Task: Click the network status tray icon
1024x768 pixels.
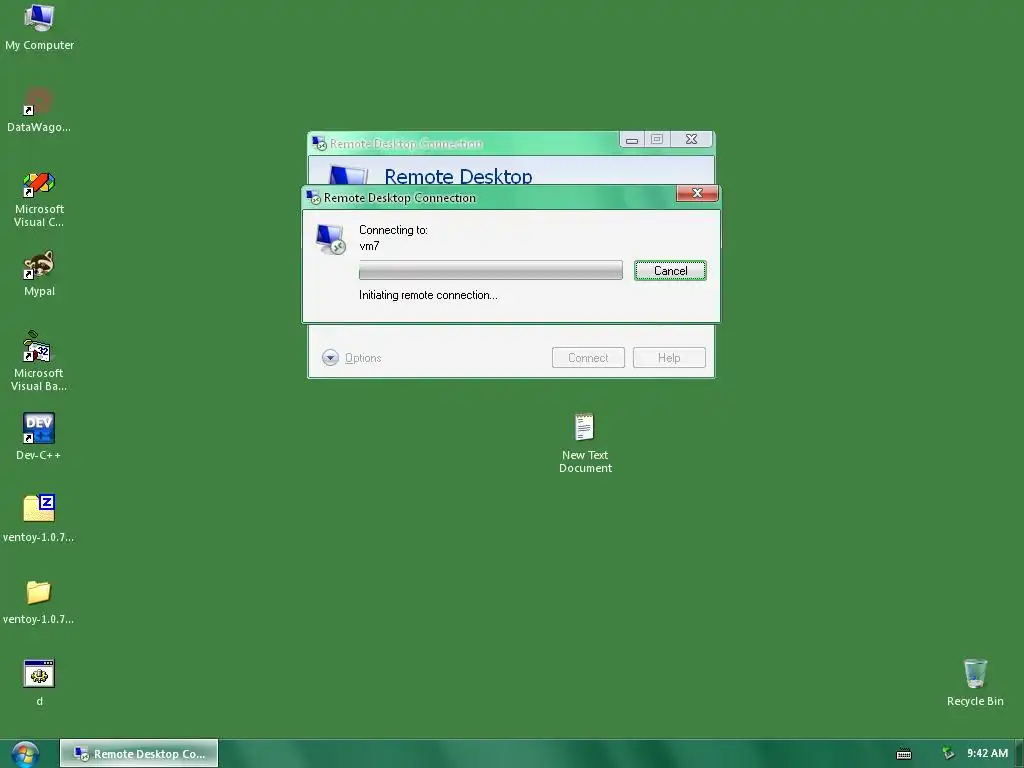Action: [x=948, y=754]
